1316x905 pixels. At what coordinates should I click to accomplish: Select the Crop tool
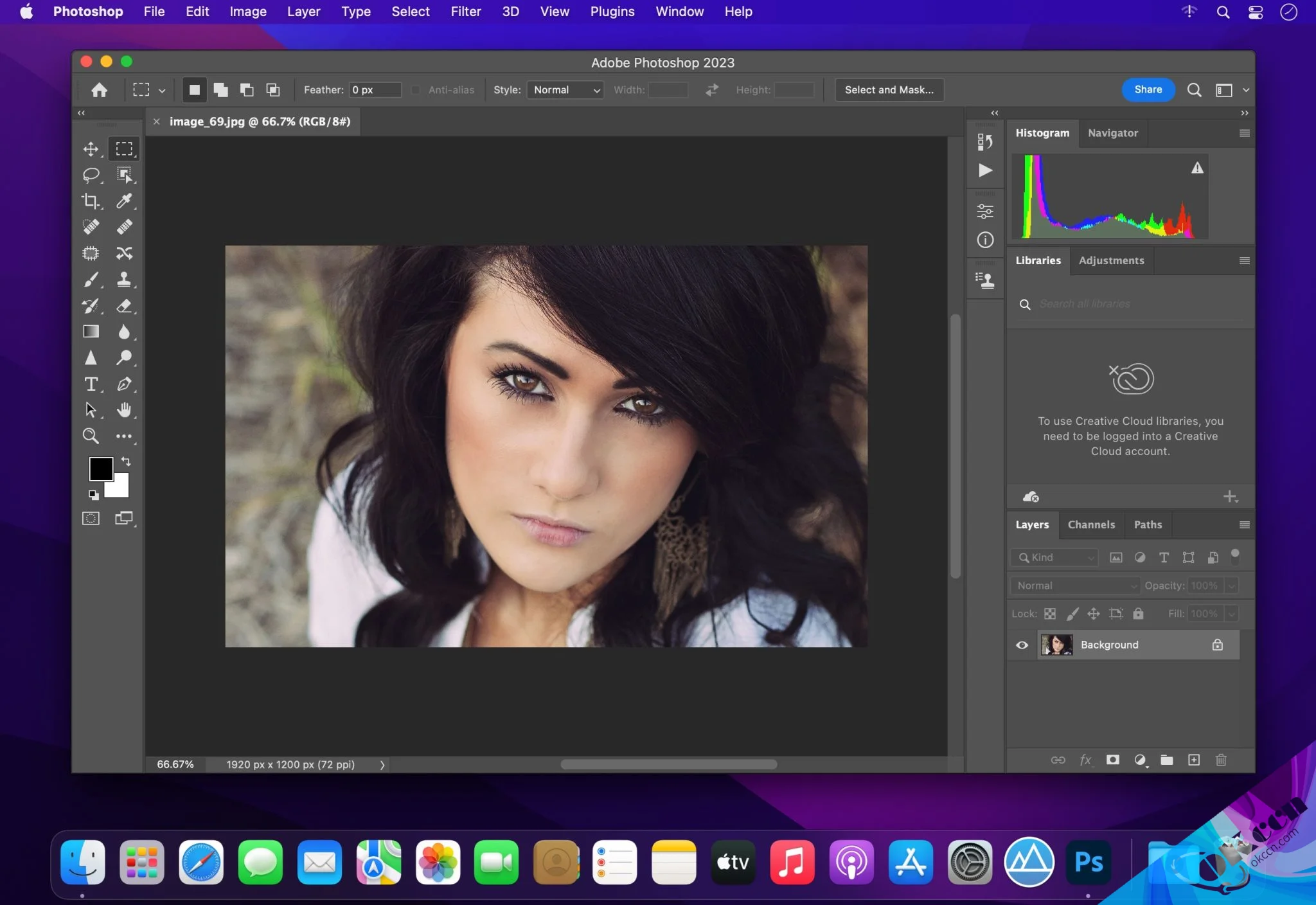(91, 201)
